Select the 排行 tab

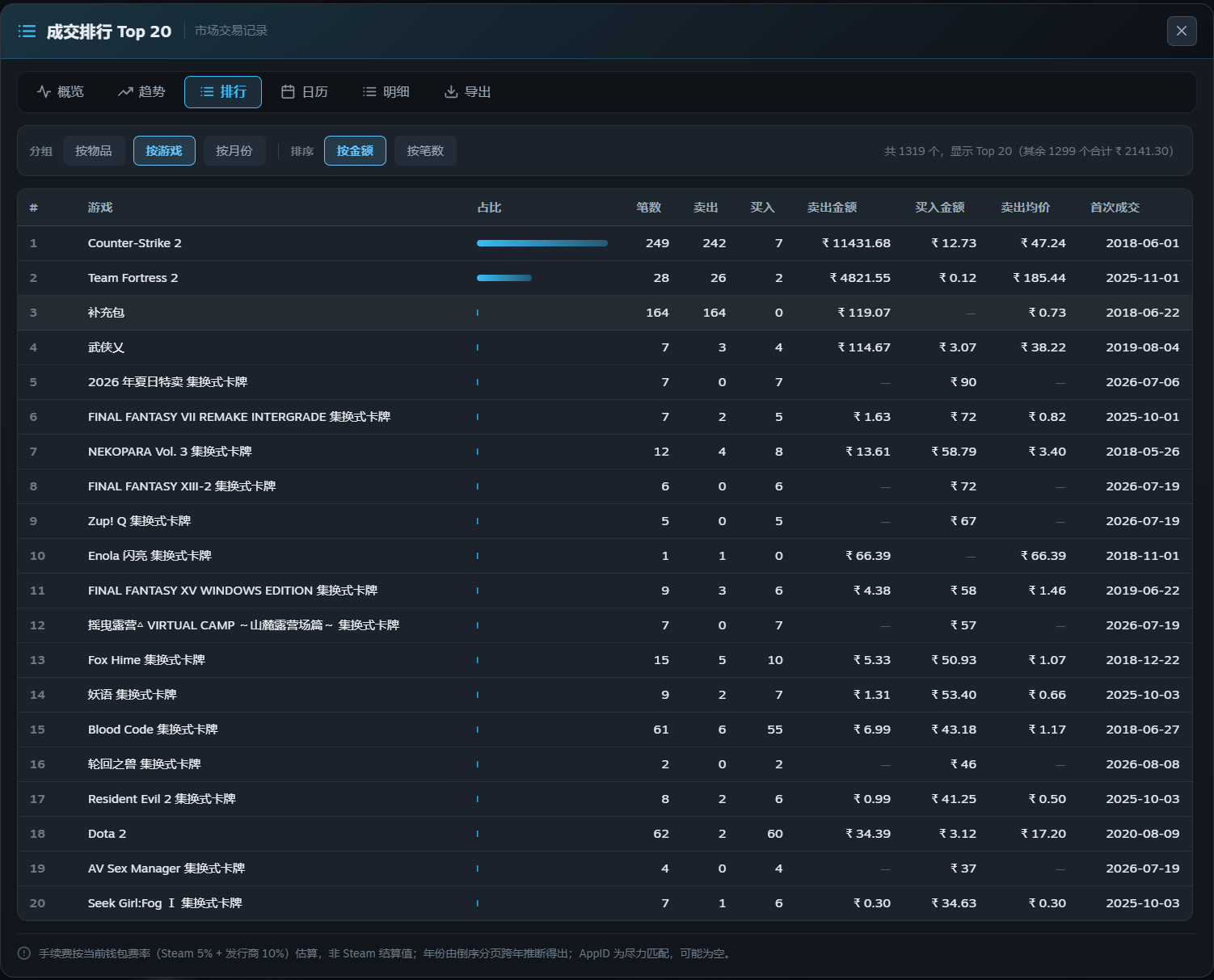point(223,92)
